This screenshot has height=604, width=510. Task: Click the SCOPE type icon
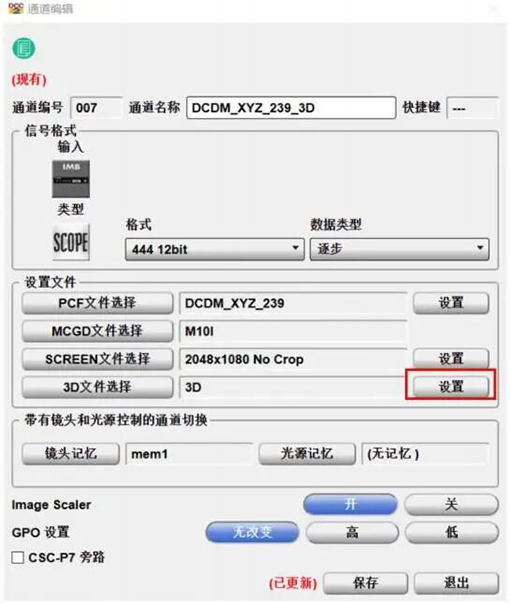click(x=71, y=242)
